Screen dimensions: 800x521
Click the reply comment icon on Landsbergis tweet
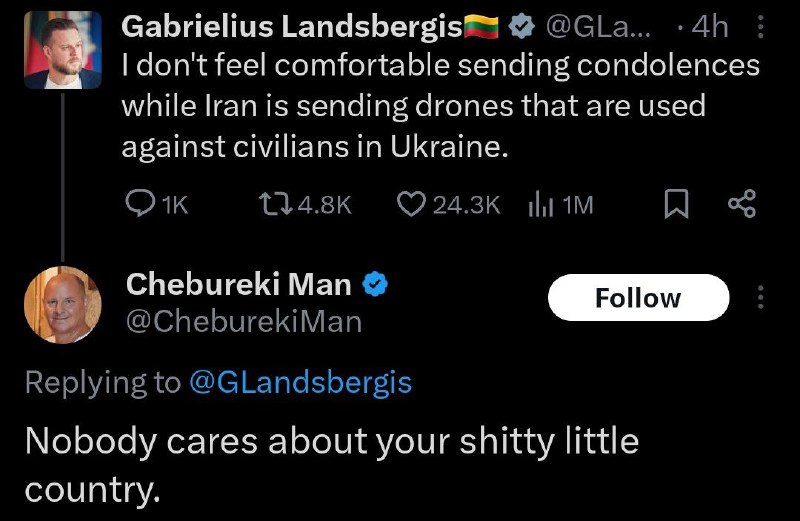tap(137, 204)
